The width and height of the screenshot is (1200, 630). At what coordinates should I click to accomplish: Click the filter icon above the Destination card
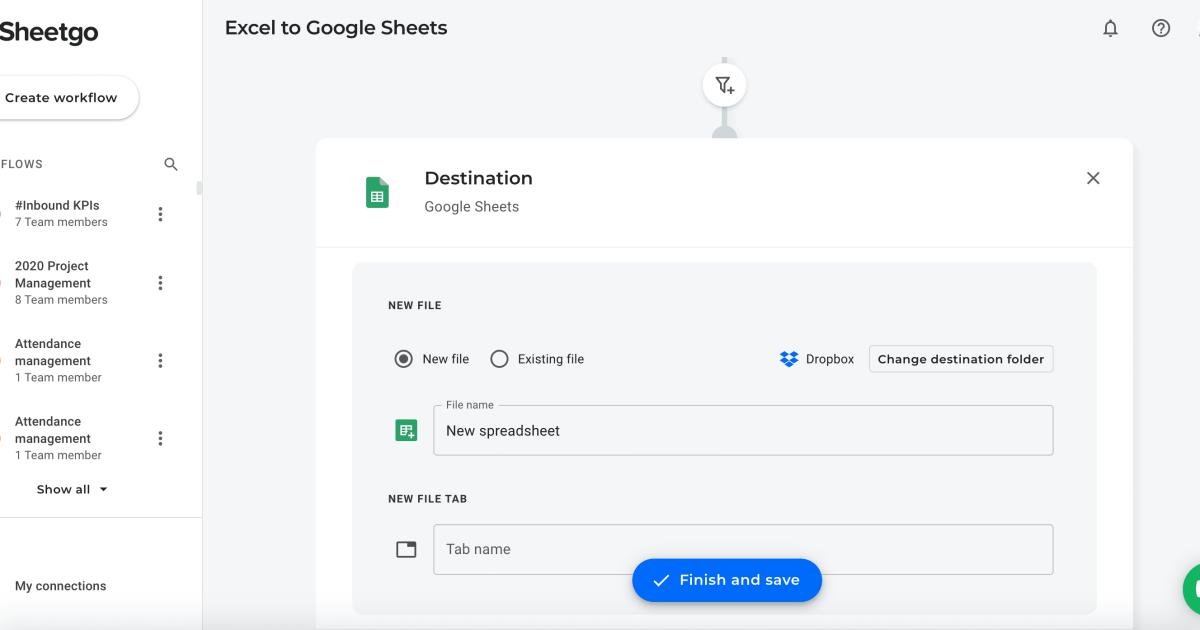[723, 85]
